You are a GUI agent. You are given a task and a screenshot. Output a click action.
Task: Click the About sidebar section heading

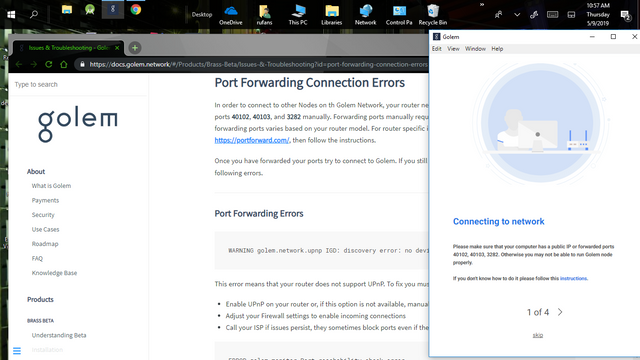[x=36, y=171]
